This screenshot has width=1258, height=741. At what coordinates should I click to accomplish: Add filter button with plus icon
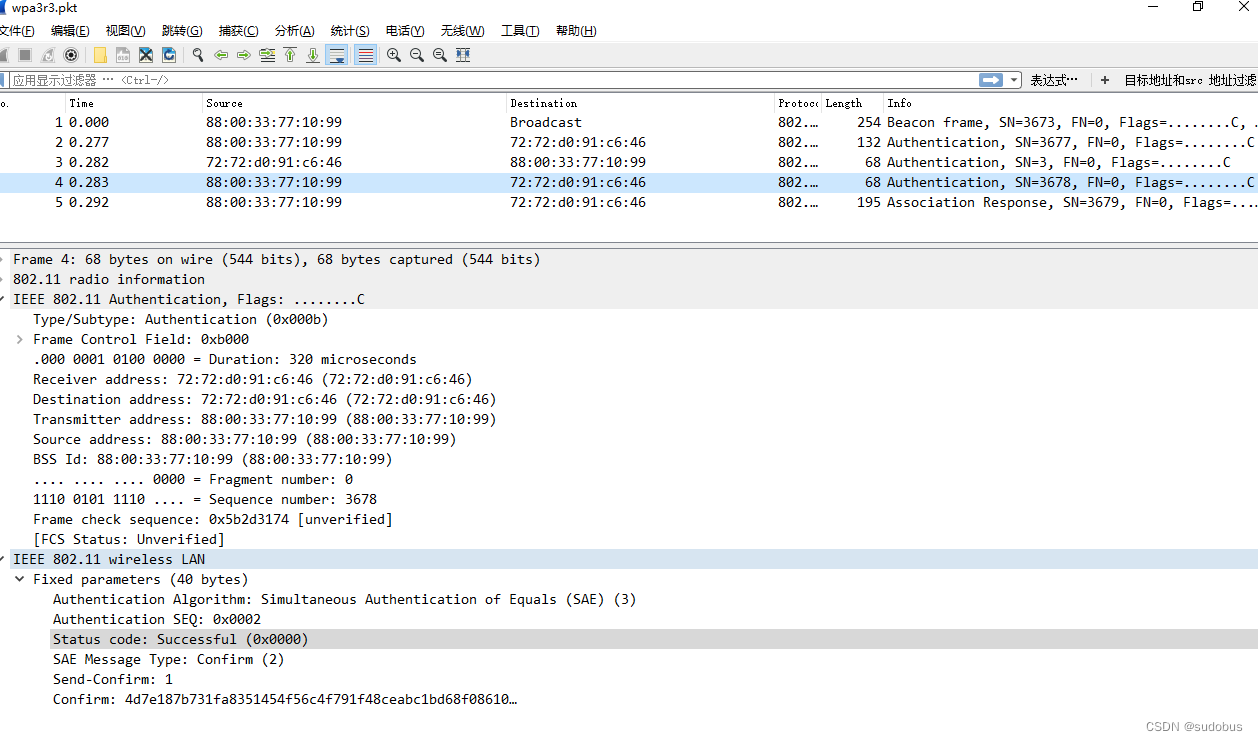[1105, 80]
